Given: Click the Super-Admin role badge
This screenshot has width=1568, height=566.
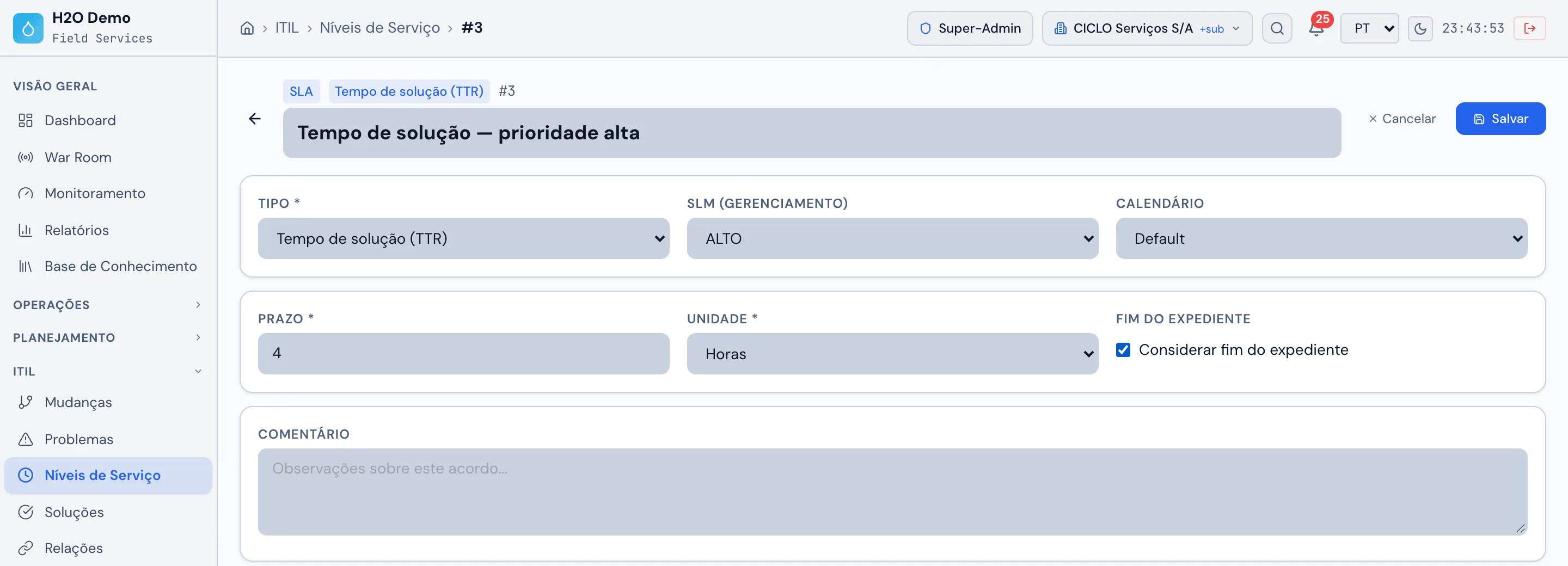Looking at the screenshot, I should point(970,28).
